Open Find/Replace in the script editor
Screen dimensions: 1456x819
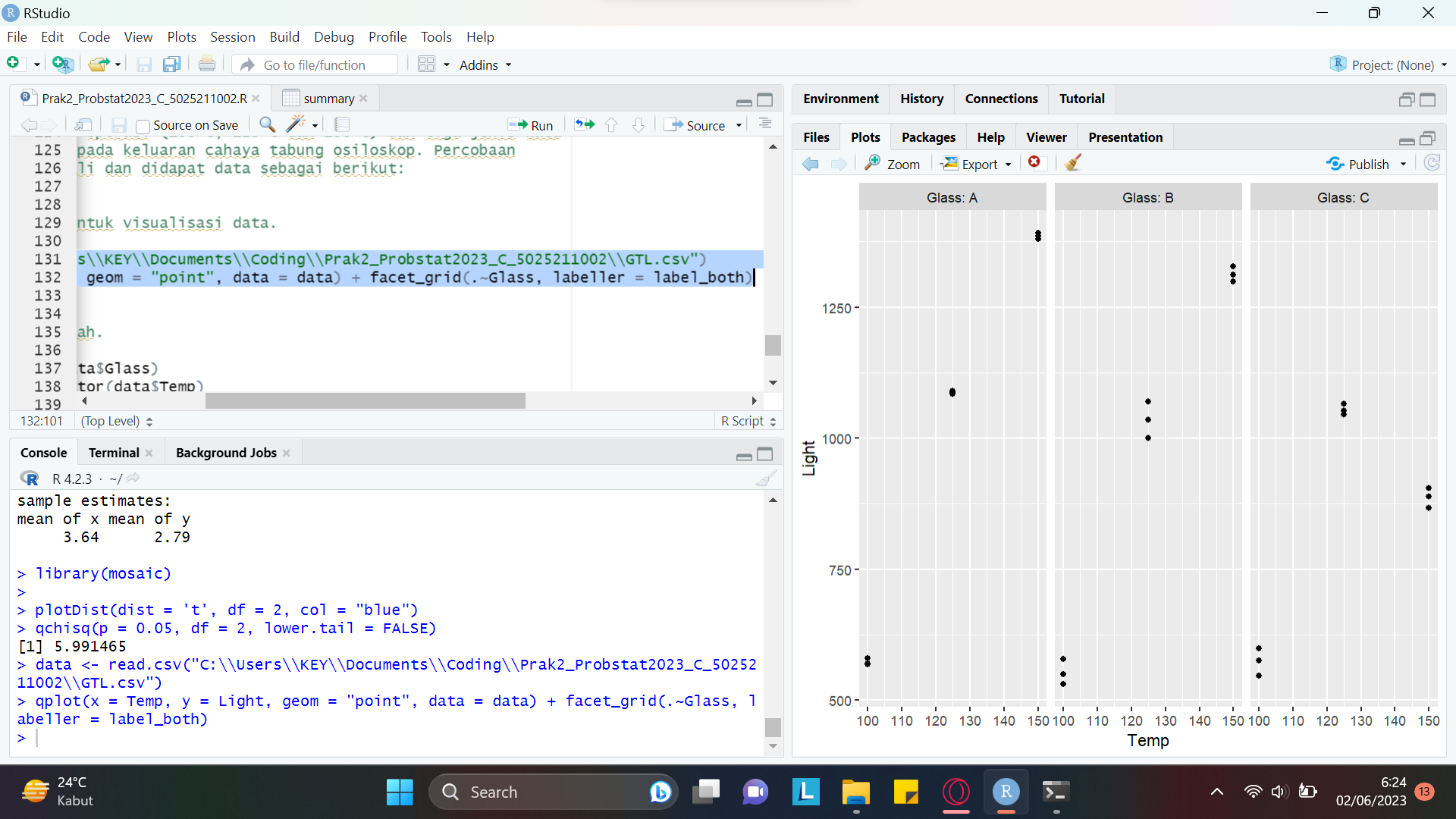266,124
